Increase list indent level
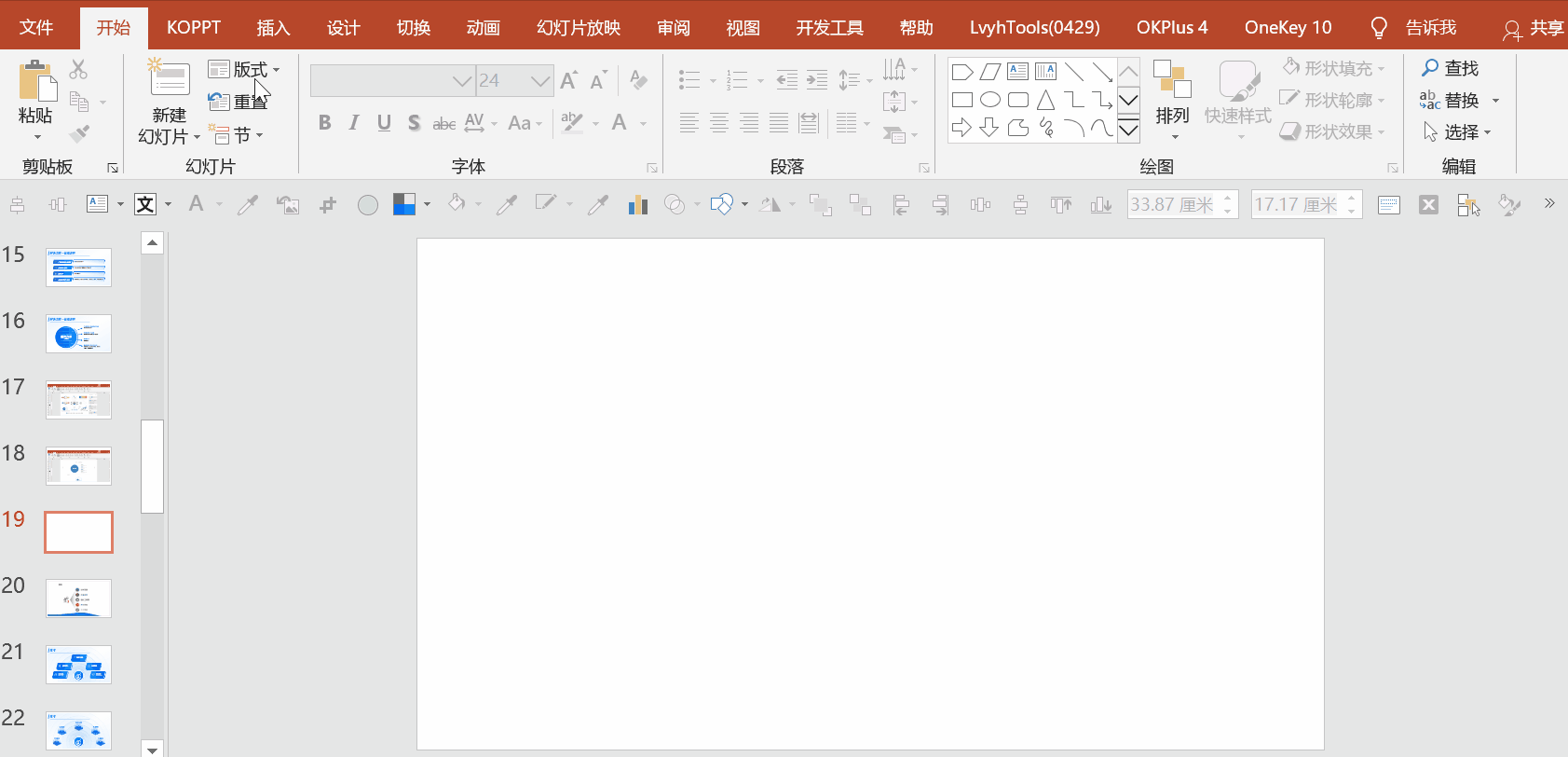Image resolution: width=1568 pixels, height=757 pixels. point(817,80)
